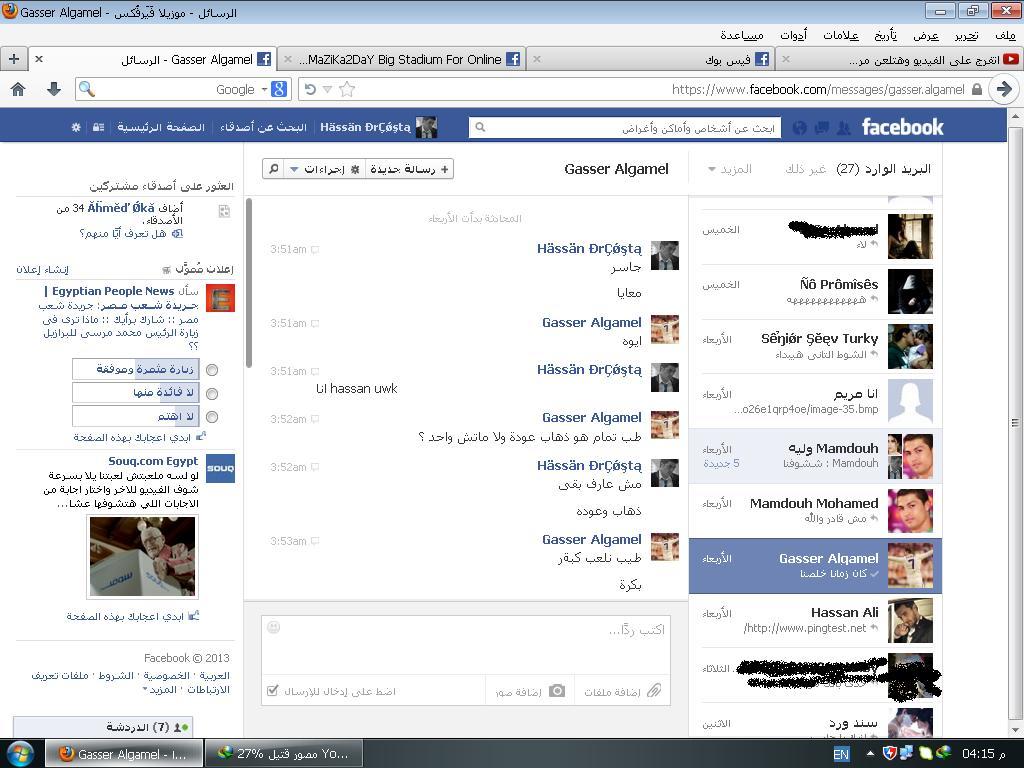Viewport: 1024px width, 768px height.
Task: Close the Gasser Algamel browser tab
Action: (x=39, y=59)
